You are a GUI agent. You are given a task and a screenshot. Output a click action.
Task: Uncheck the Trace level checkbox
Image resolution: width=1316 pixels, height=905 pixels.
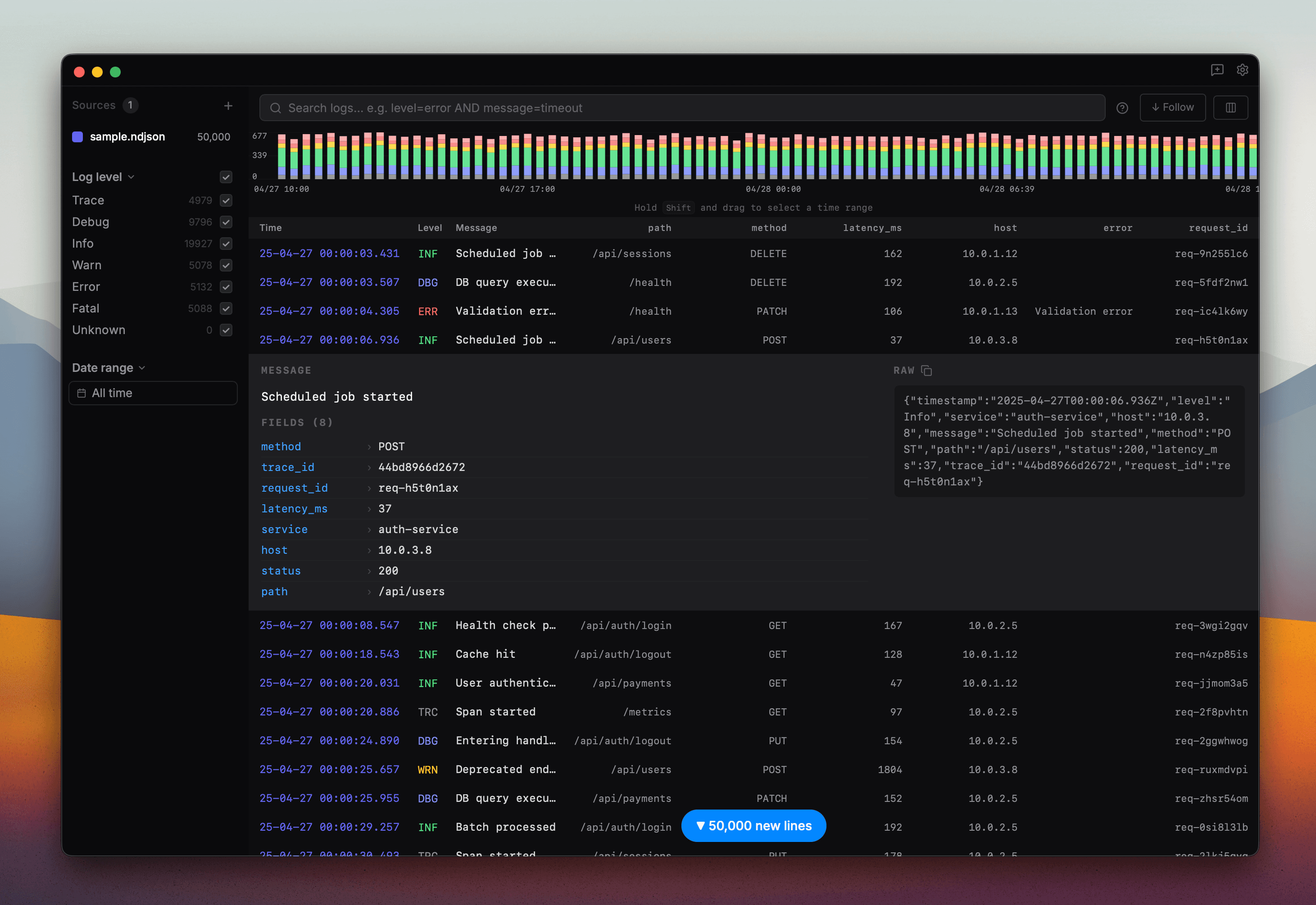point(226,200)
